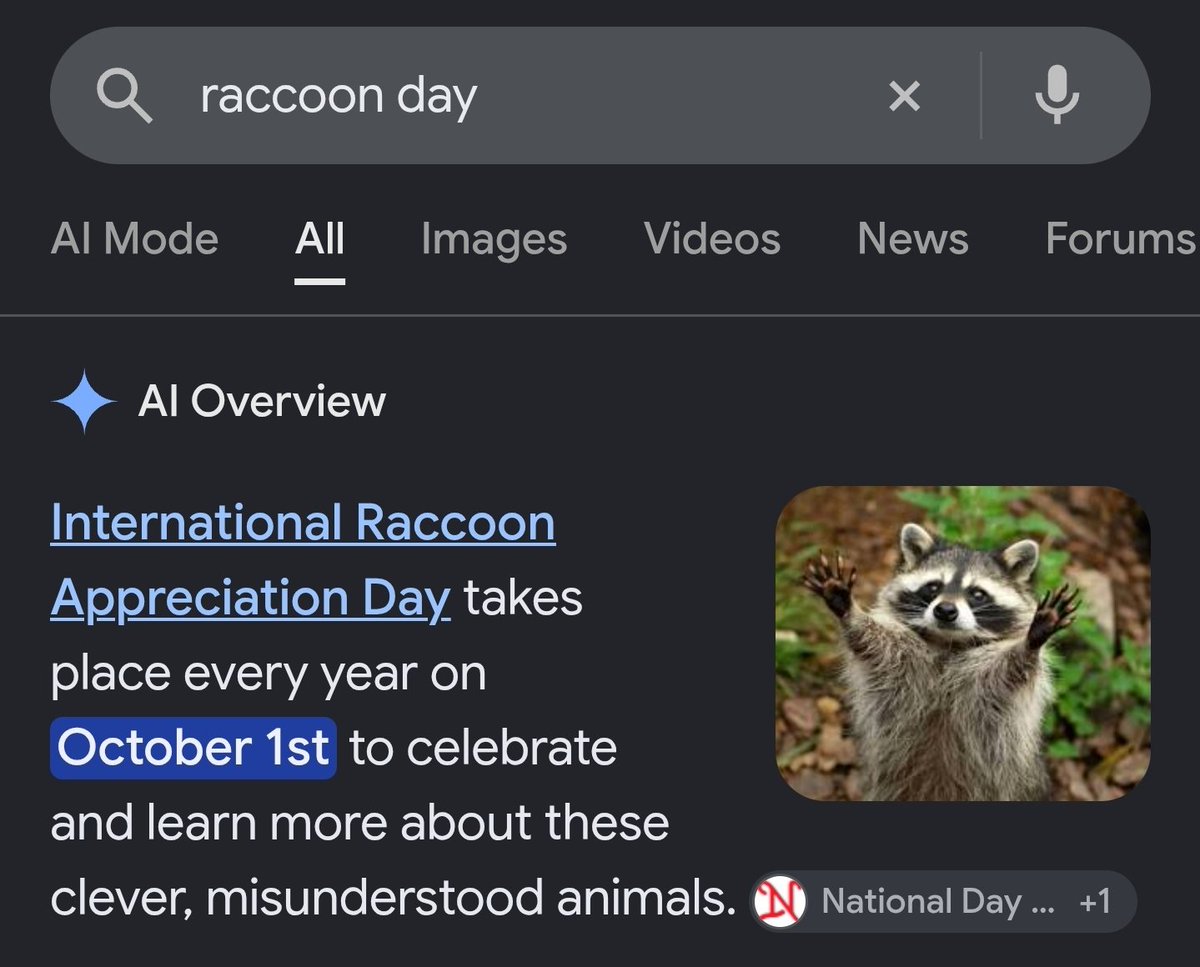Start voice search with the microphone icon
The width and height of the screenshot is (1200, 967).
tap(1057, 96)
